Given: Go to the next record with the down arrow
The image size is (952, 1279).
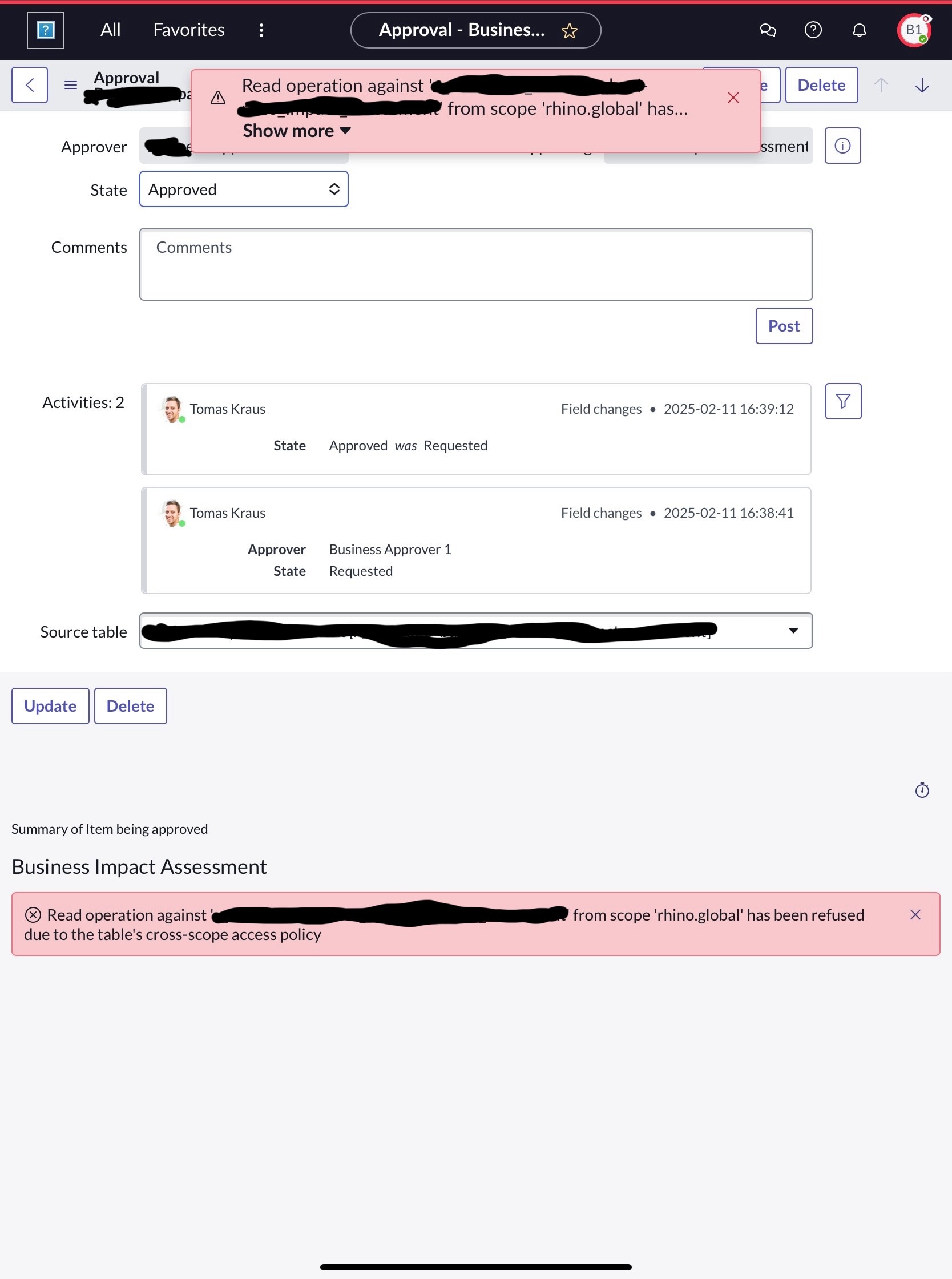Looking at the screenshot, I should coord(922,85).
